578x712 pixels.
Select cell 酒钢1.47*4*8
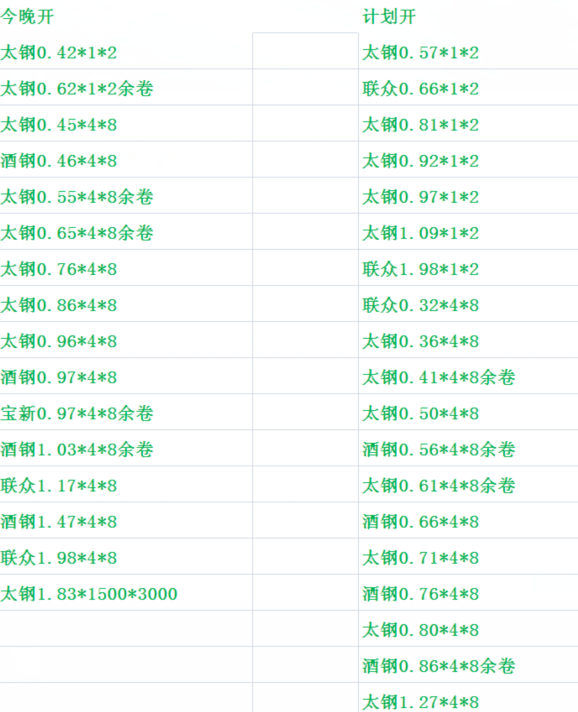pyautogui.click(x=126, y=520)
